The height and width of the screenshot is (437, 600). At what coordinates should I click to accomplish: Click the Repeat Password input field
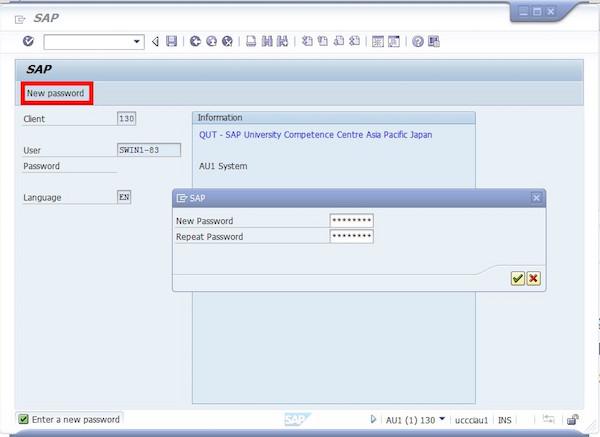351,236
